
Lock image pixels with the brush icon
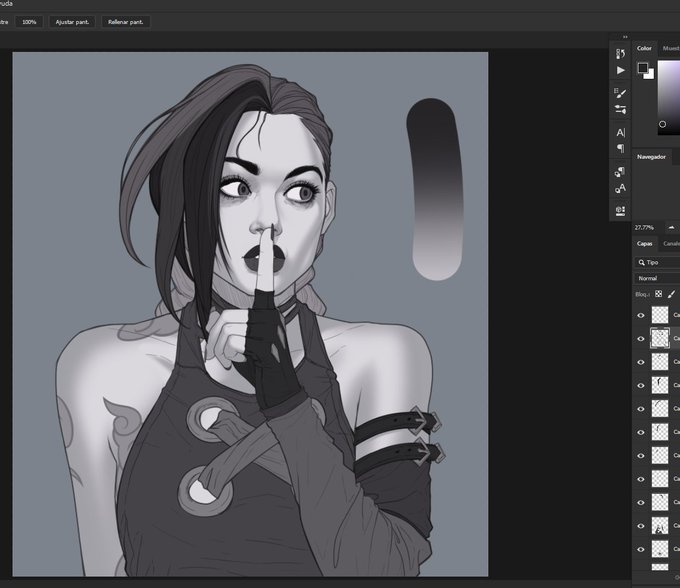click(x=671, y=294)
